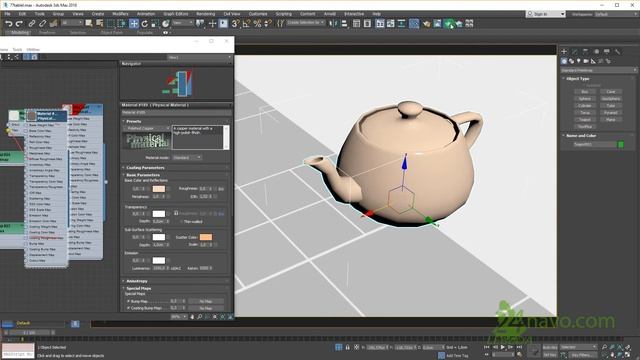This screenshot has width=640, height=360.
Task: Click the Bump Map No Map button
Action: (x=206, y=301)
